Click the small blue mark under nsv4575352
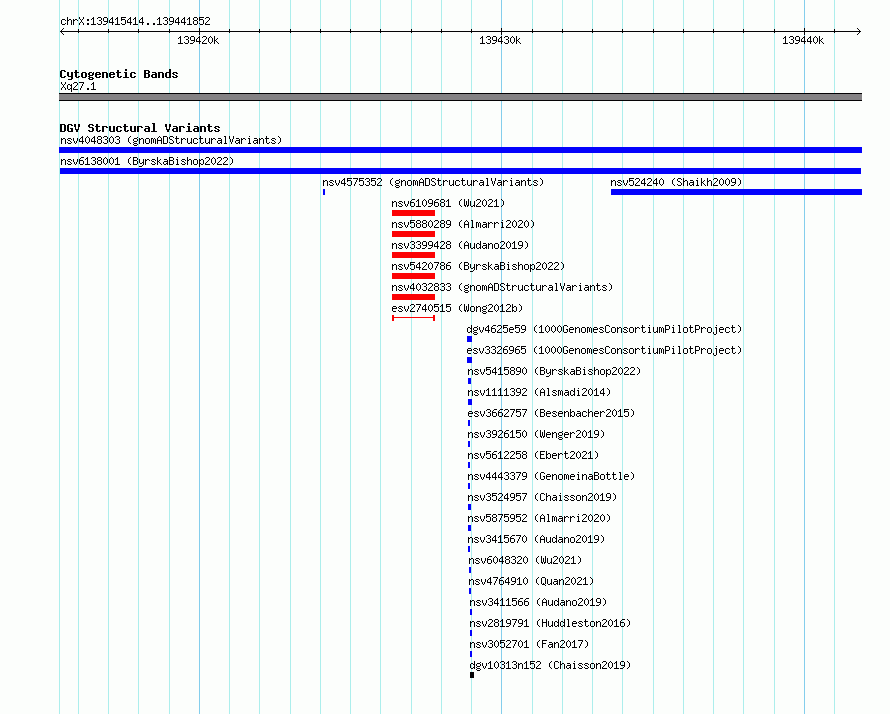 (324, 192)
